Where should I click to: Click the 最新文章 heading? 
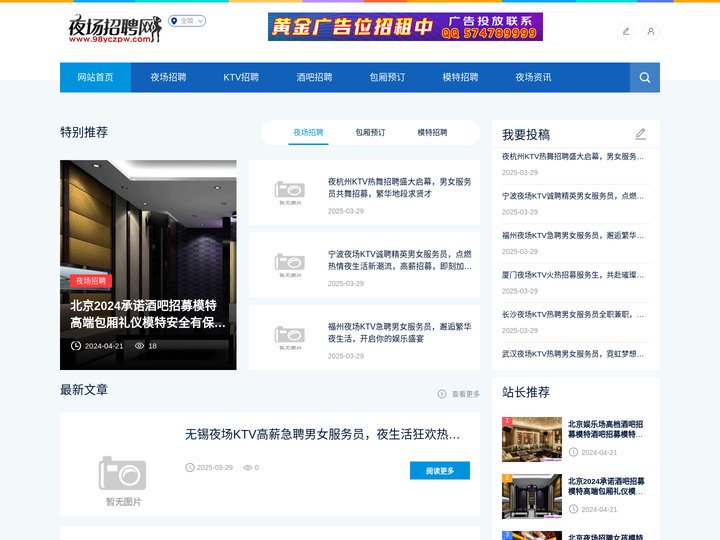pyautogui.click(x=84, y=390)
